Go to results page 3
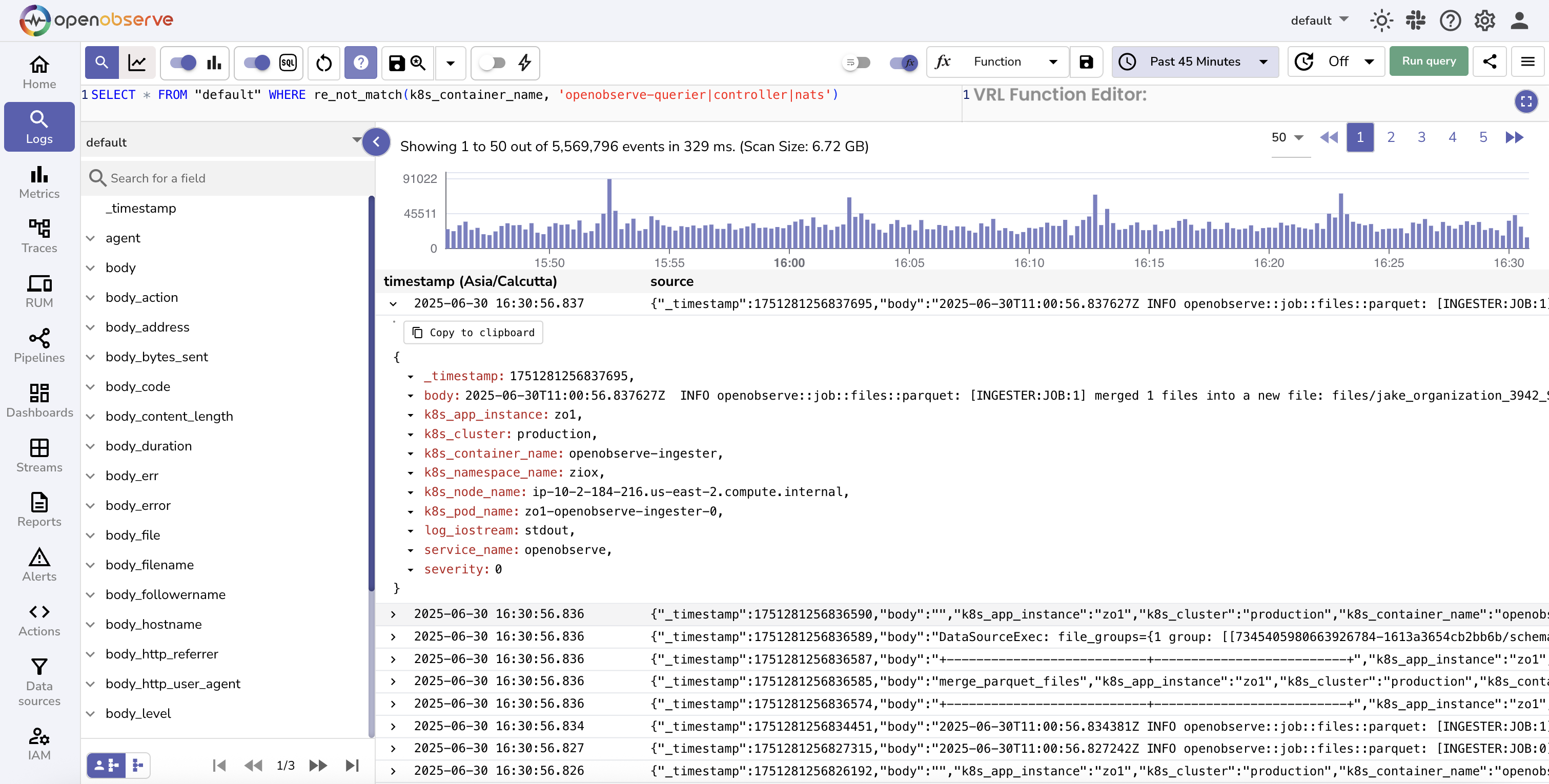Screen dimensions: 1549x784 coord(1421,138)
